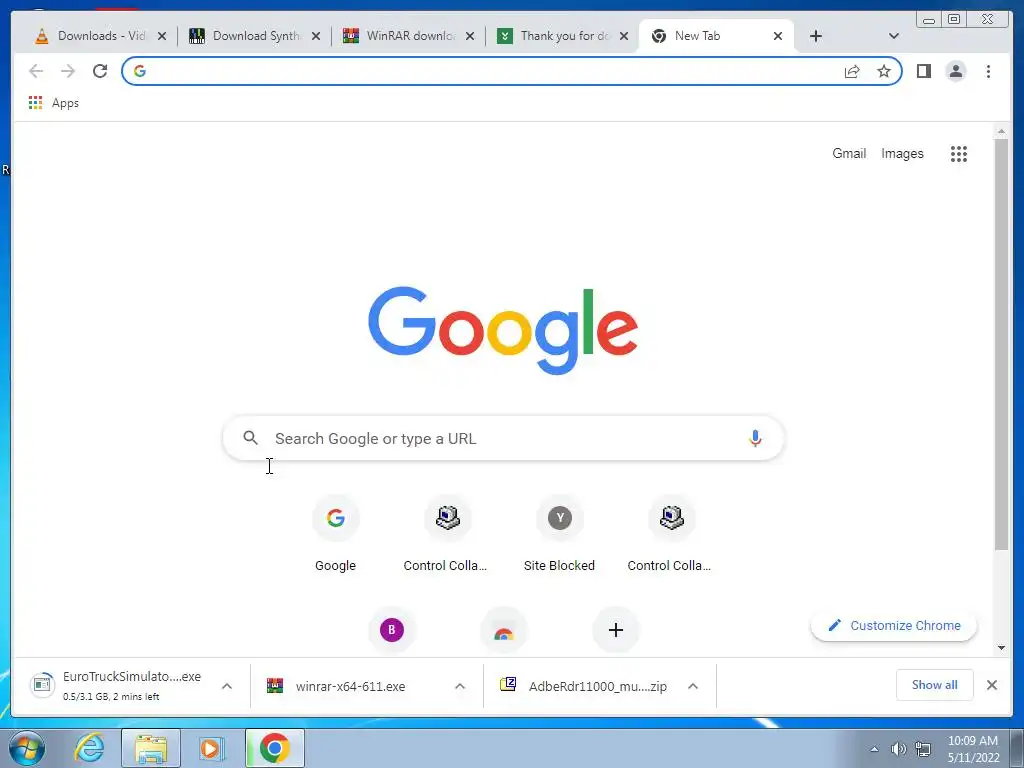The image size is (1024, 768).
Task: Open the Windows Start button
Action: click(26, 748)
